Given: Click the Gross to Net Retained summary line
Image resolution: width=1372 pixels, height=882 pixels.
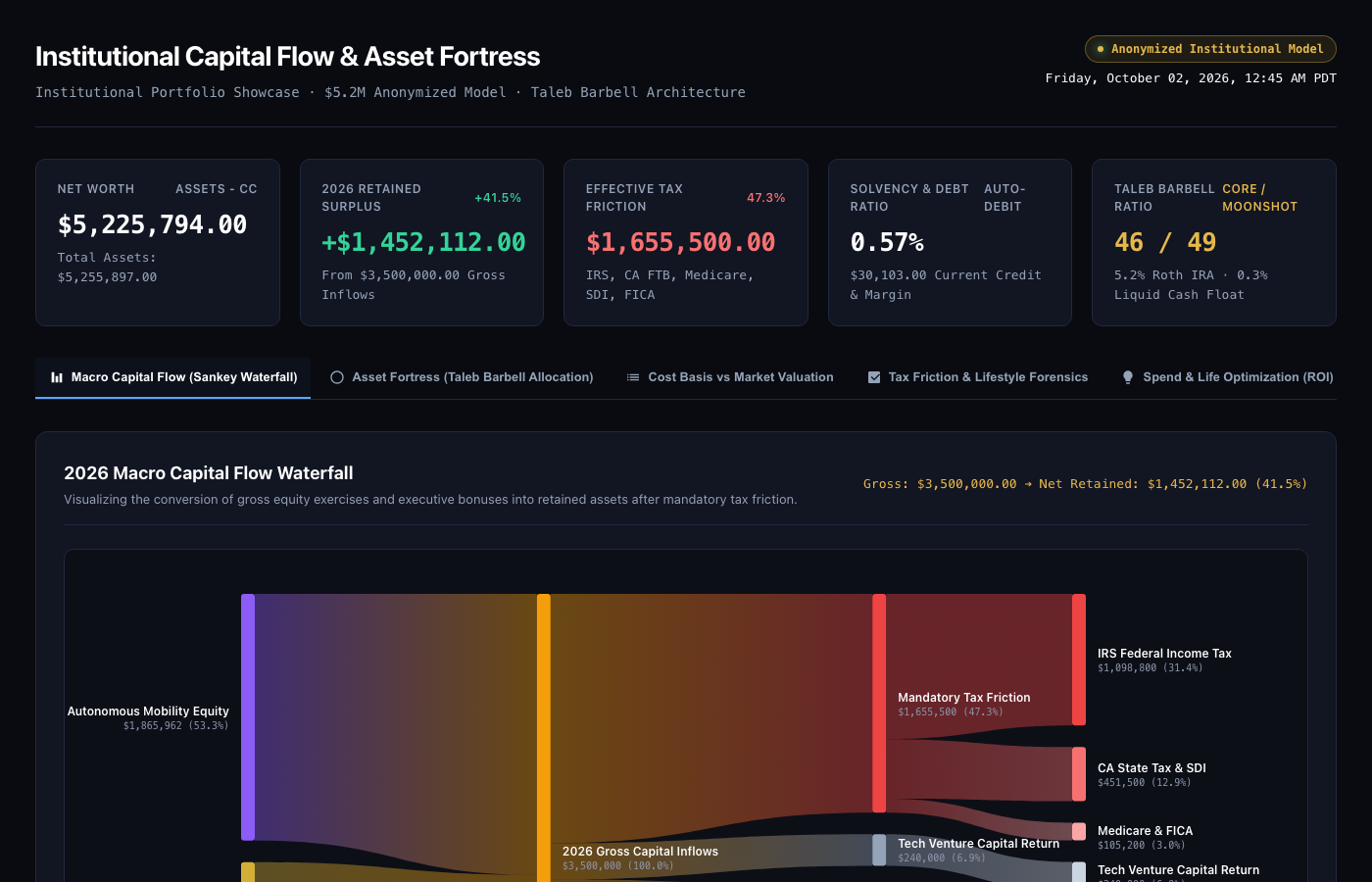Looking at the screenshot, I should pyautogui.click(x=1085, y=484).
